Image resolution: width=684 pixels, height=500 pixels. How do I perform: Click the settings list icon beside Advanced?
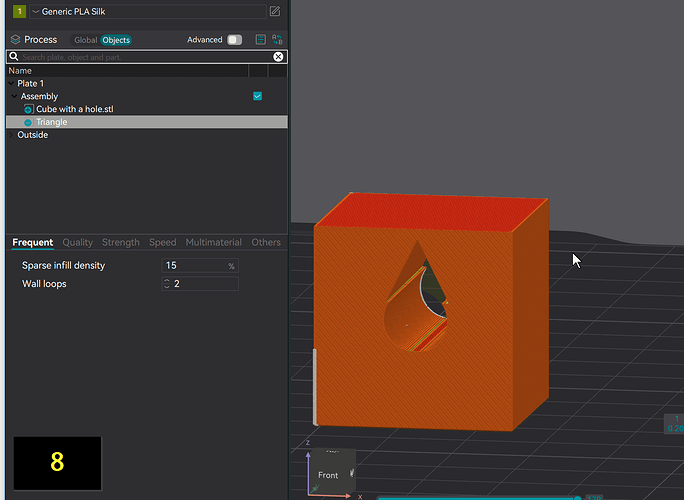click(x=260, y=40)
